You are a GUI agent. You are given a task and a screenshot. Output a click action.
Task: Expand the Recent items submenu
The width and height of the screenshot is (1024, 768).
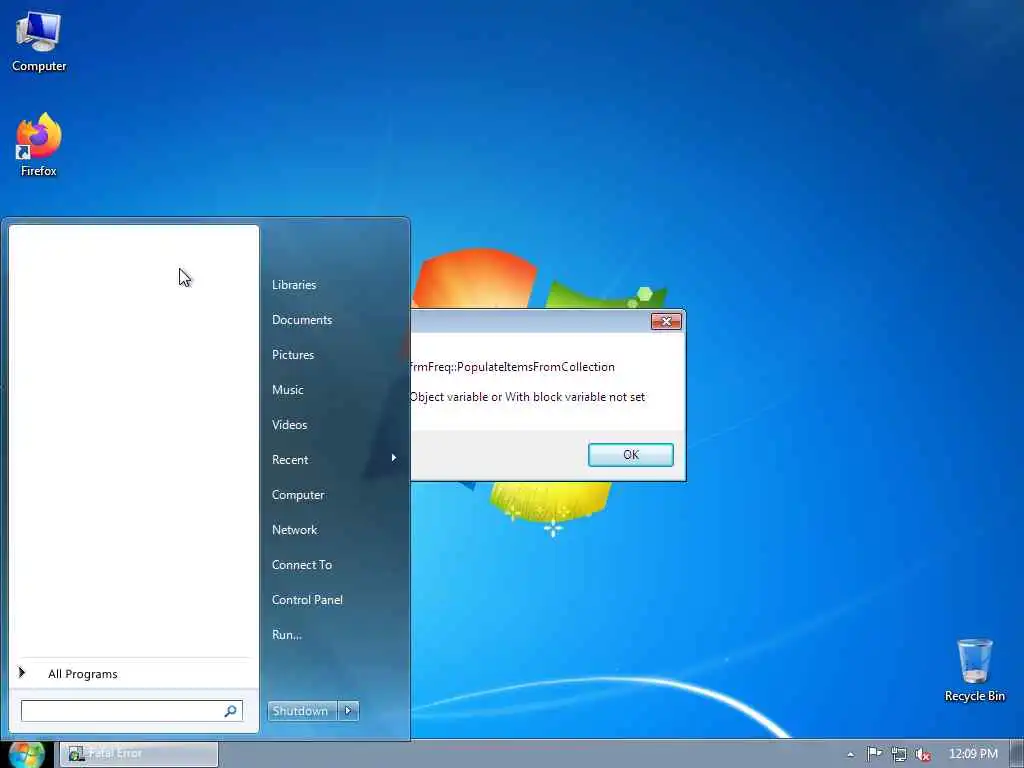click(x=334, y=460)
